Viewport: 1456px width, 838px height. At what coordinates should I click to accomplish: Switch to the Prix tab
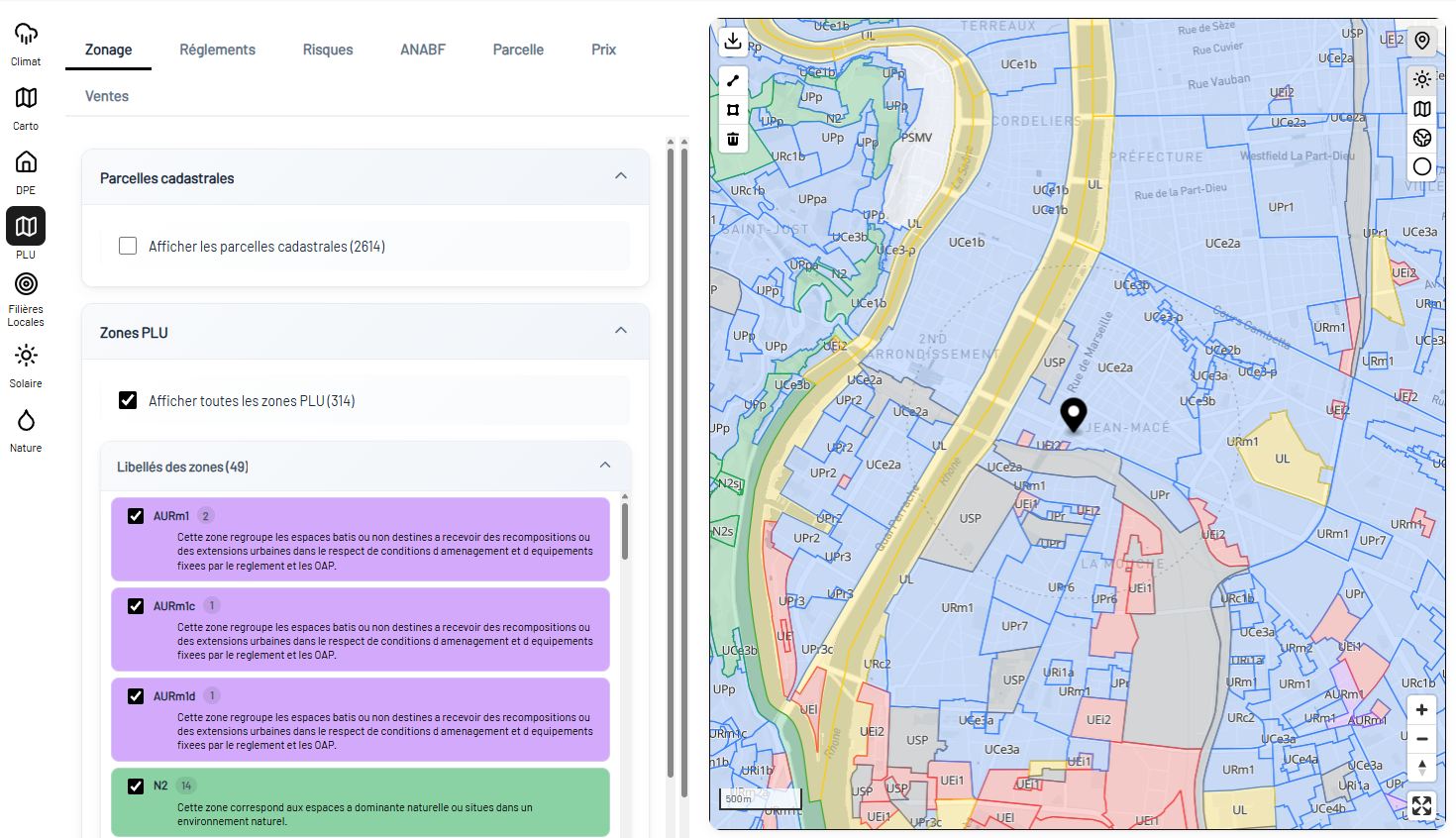tap(604, 50)
